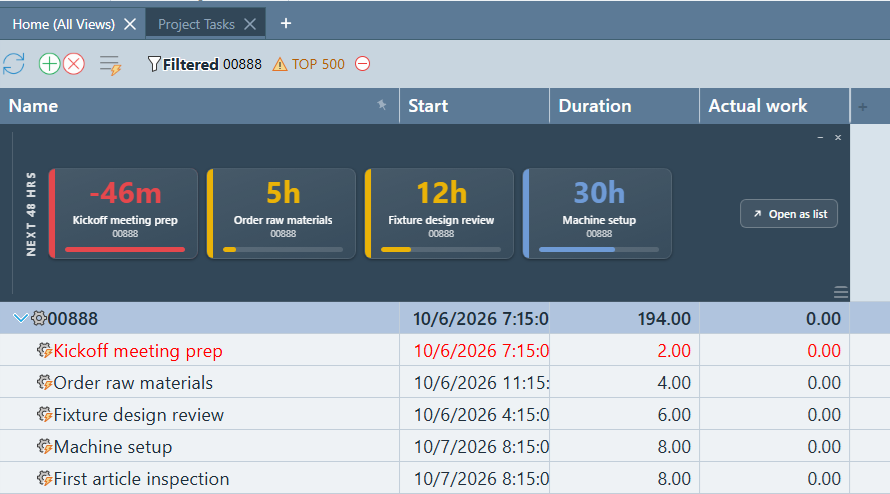This screenshot has height=494, width=890.
Task: Click the 194.00 duration cell
Action: pyautogui.click(x=624, y=319)
